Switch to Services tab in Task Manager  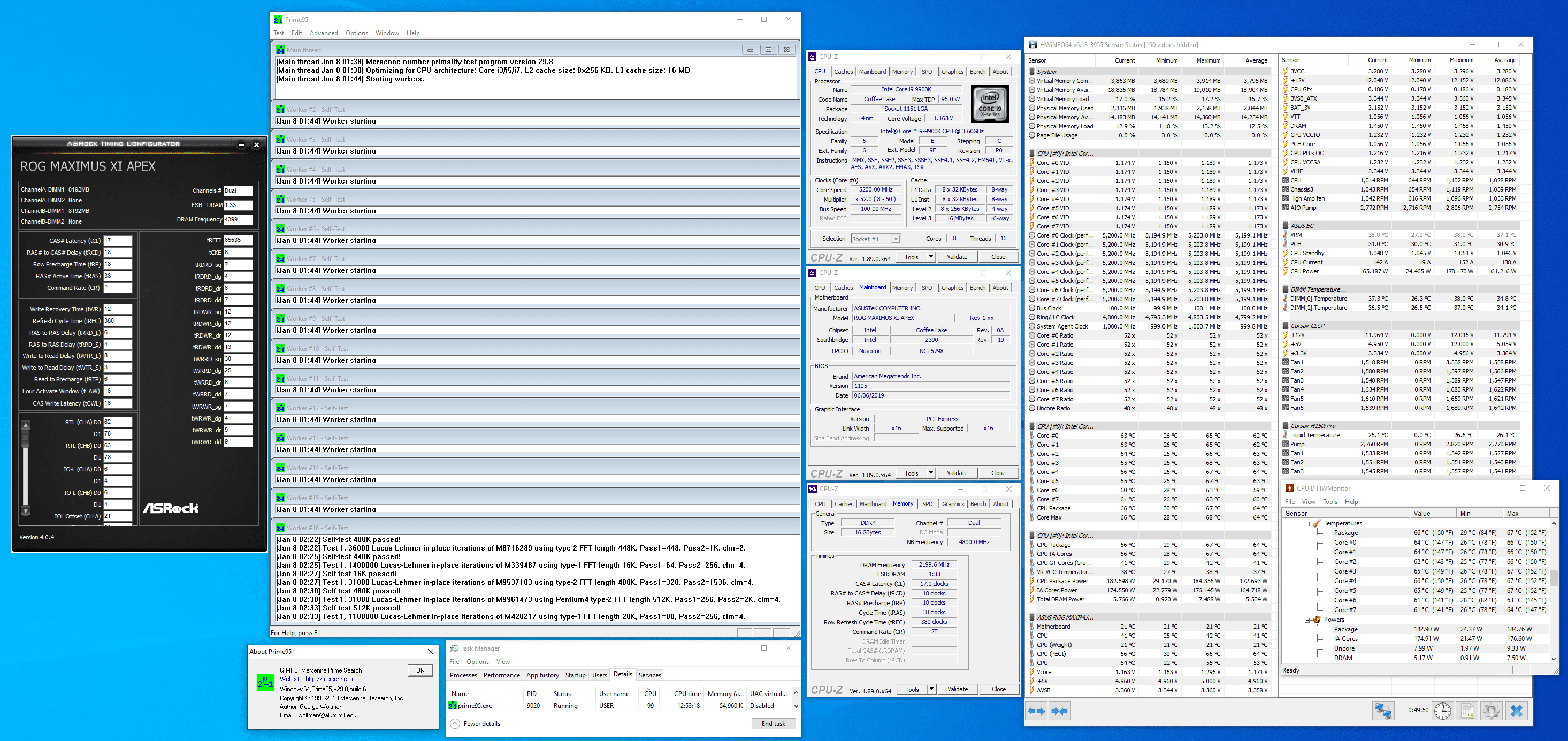(649, 675)
